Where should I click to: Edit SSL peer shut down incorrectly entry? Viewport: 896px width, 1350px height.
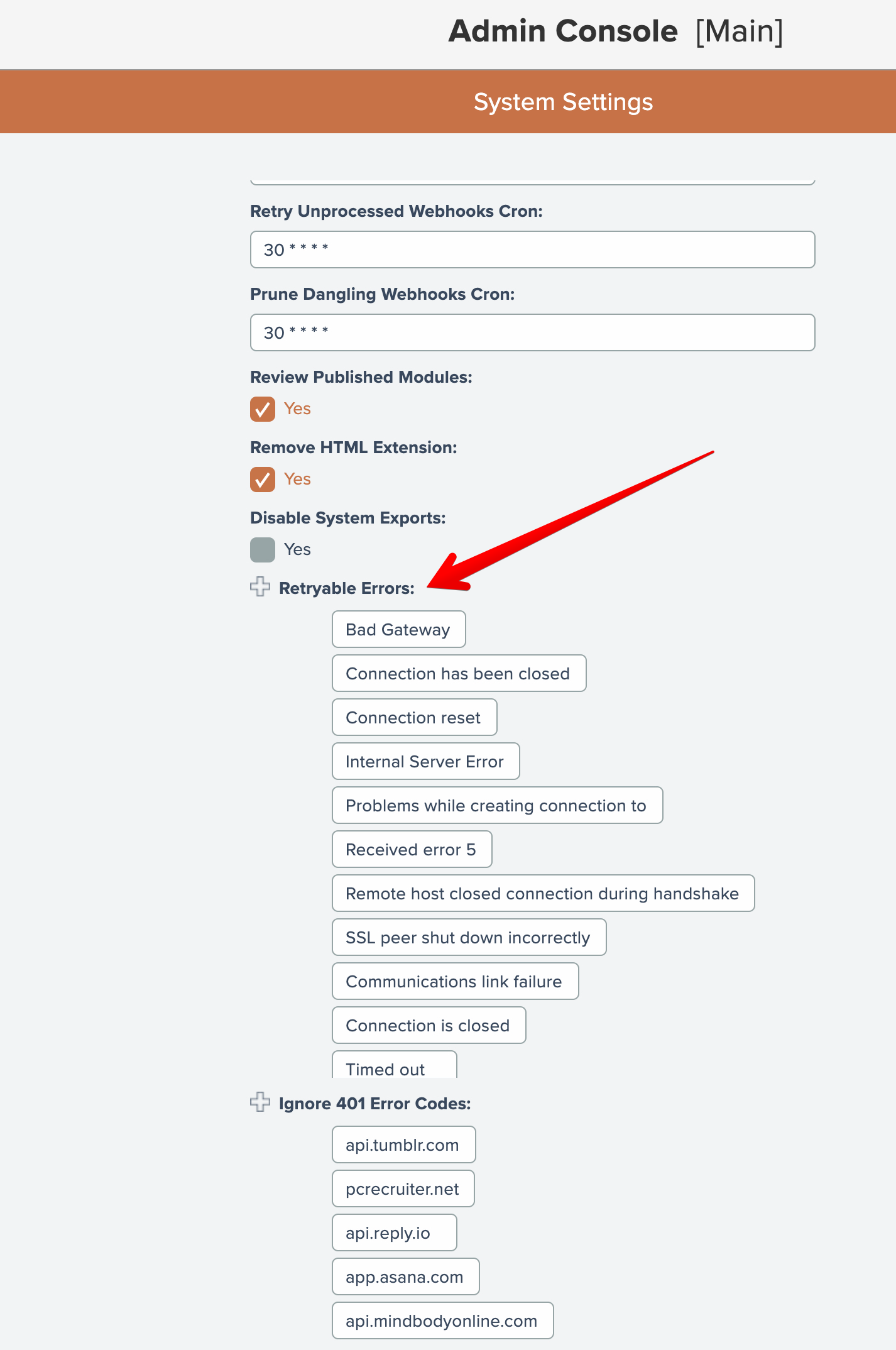[x=469, y=937]
